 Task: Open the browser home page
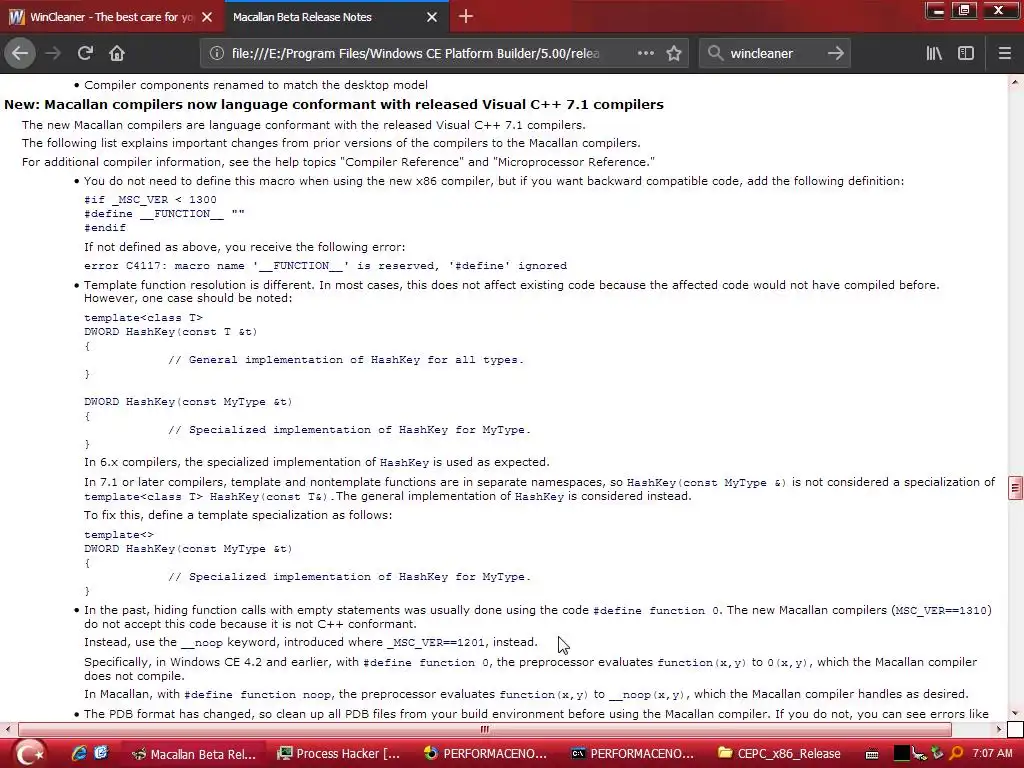click(117, 53)
